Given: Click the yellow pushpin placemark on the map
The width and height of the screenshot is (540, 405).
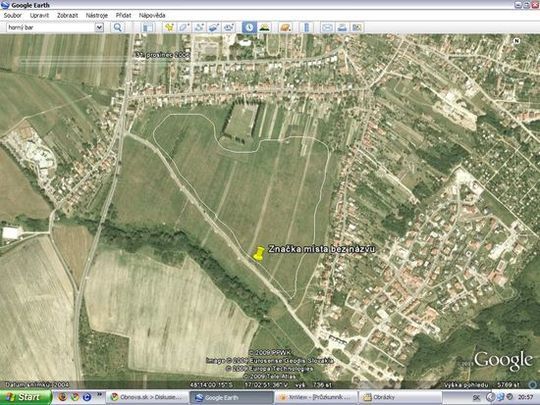Looking at the screenshot, I should 258,253.
